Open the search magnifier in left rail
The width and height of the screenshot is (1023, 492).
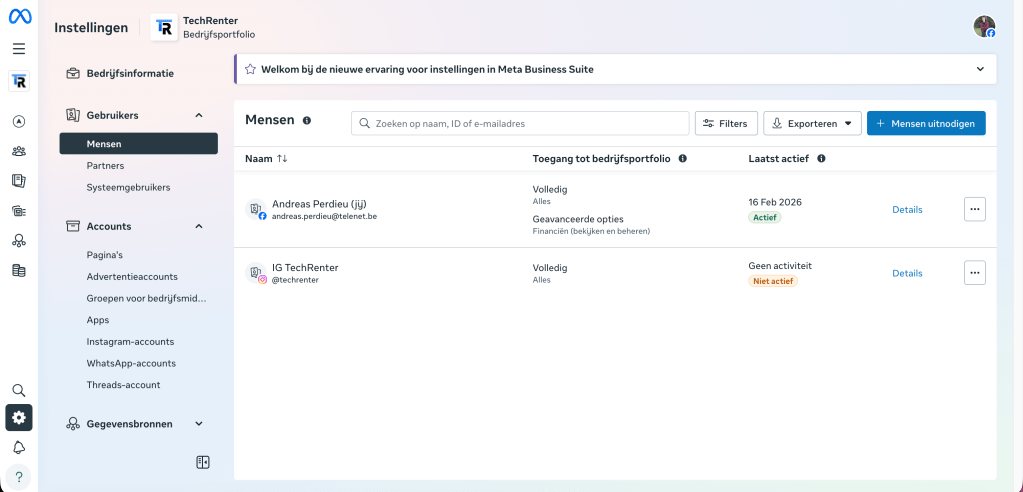[19, 390]
